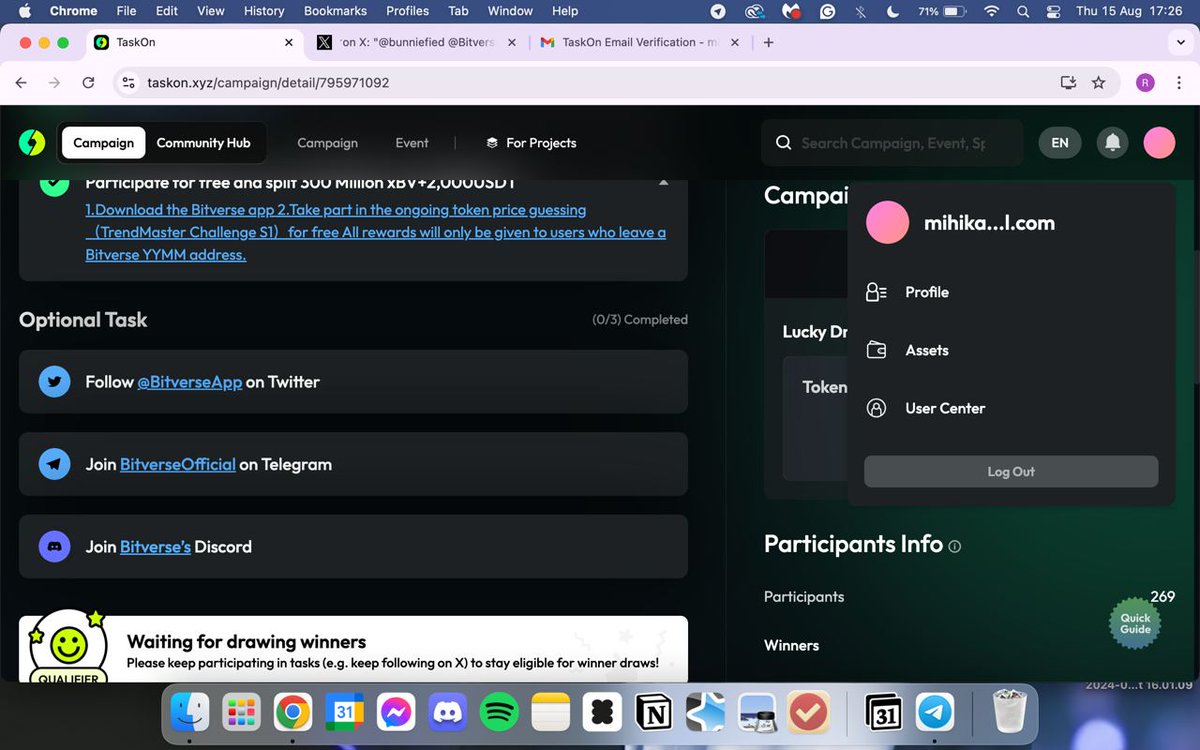Click the TaskOn search field
The width and height of the screenshot is (1200, 750).
click(892, 143)
